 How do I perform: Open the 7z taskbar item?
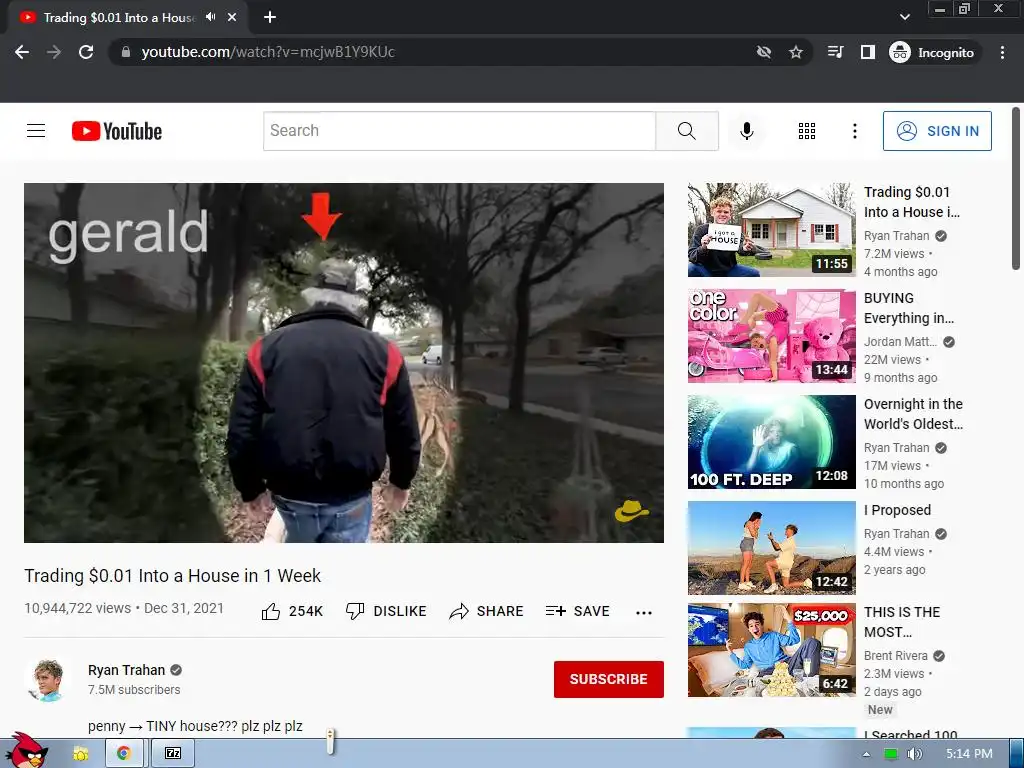pyautogui.click(x=173, y=754)
